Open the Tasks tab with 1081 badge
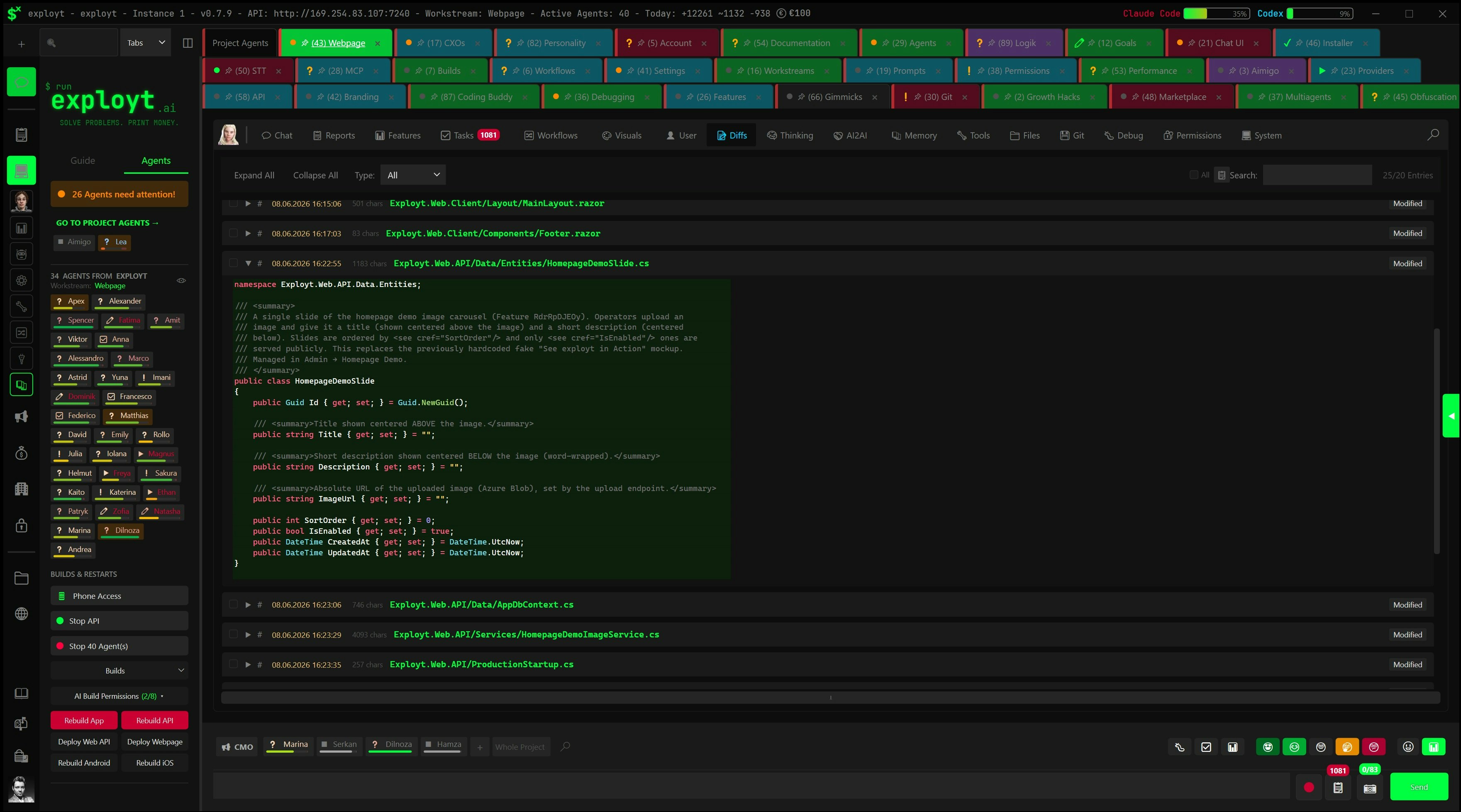This screenshot has height=812, width=1461. [470, 135]
